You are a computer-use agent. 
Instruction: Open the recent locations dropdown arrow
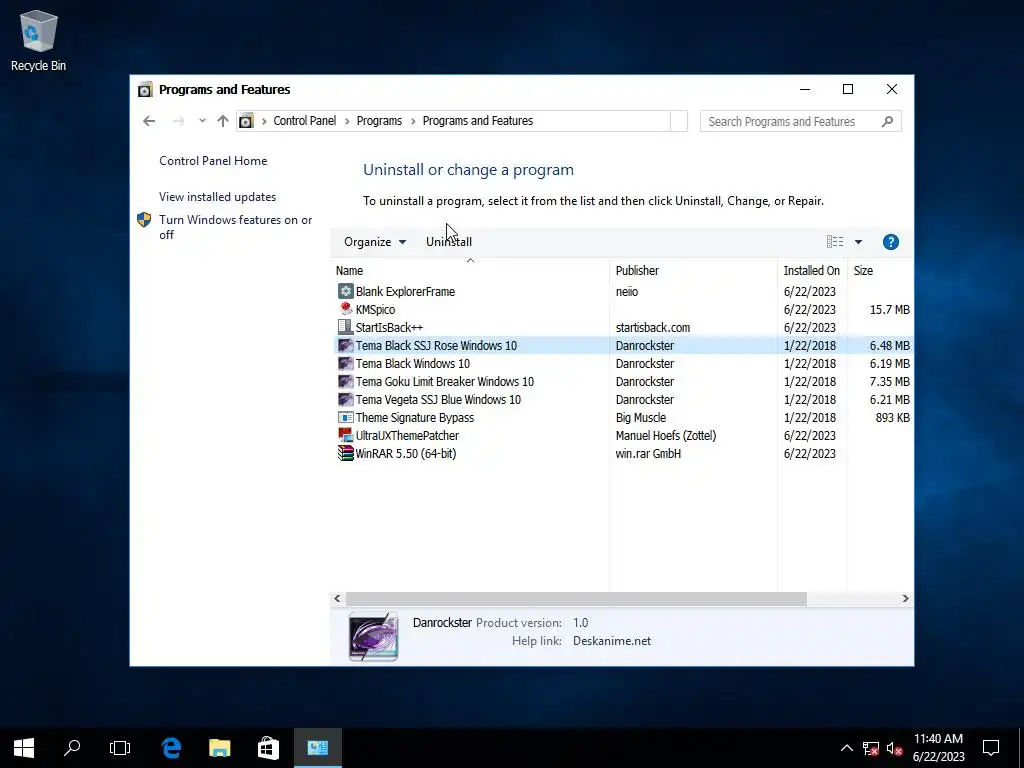pyautogui.click(x=202, y=121)
